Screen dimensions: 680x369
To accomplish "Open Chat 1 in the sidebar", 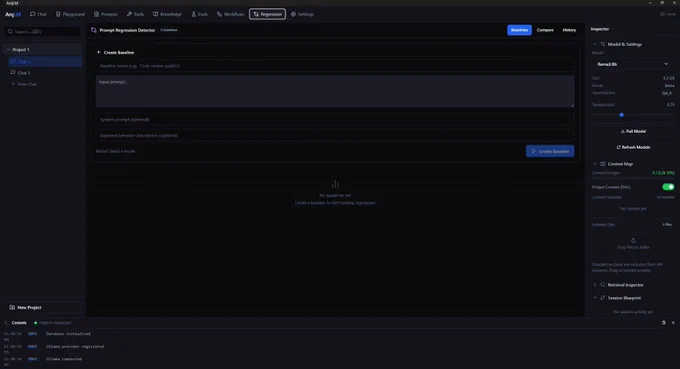I will point(45,73).
